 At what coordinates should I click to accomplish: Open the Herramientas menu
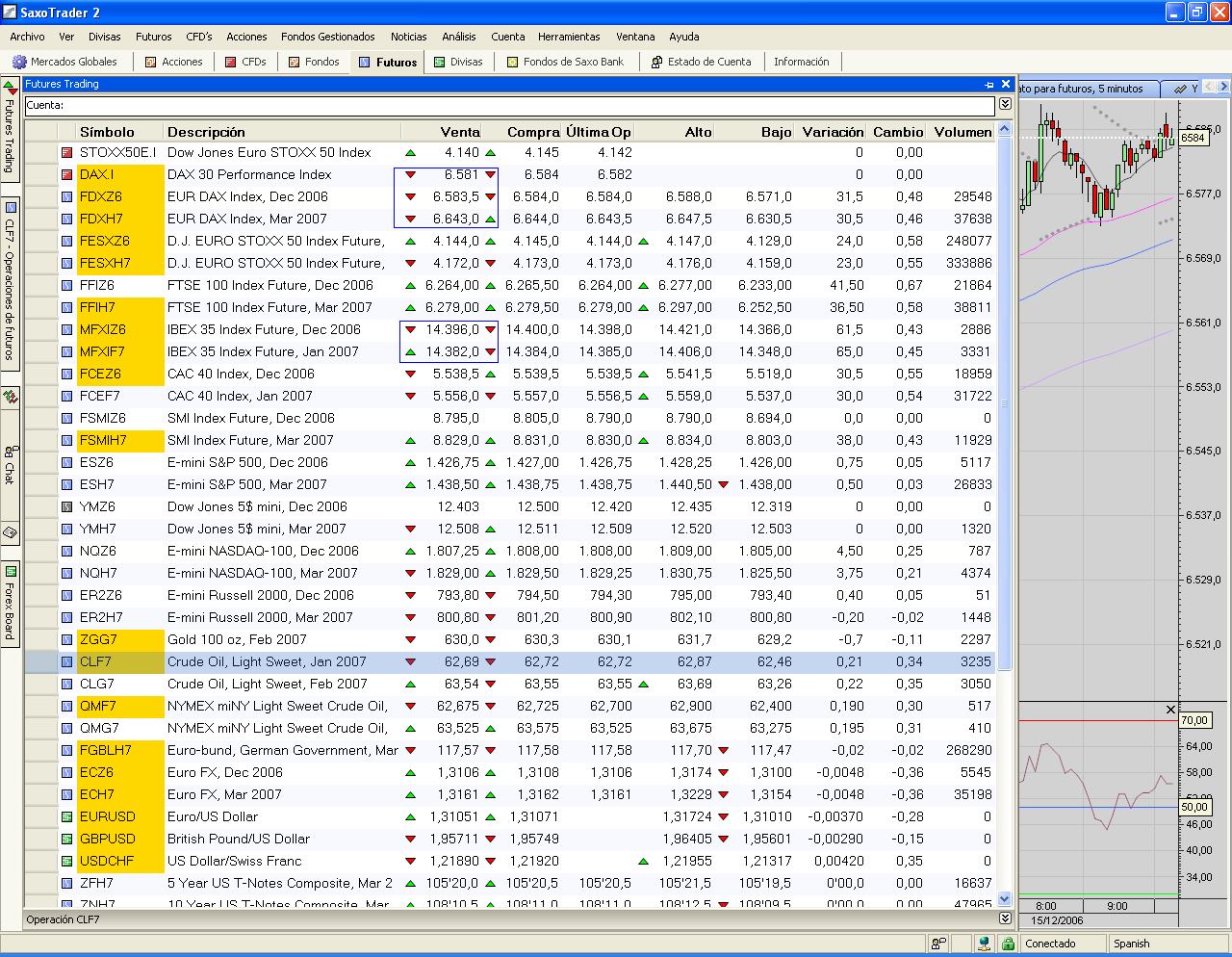click(x=569, y=37)
